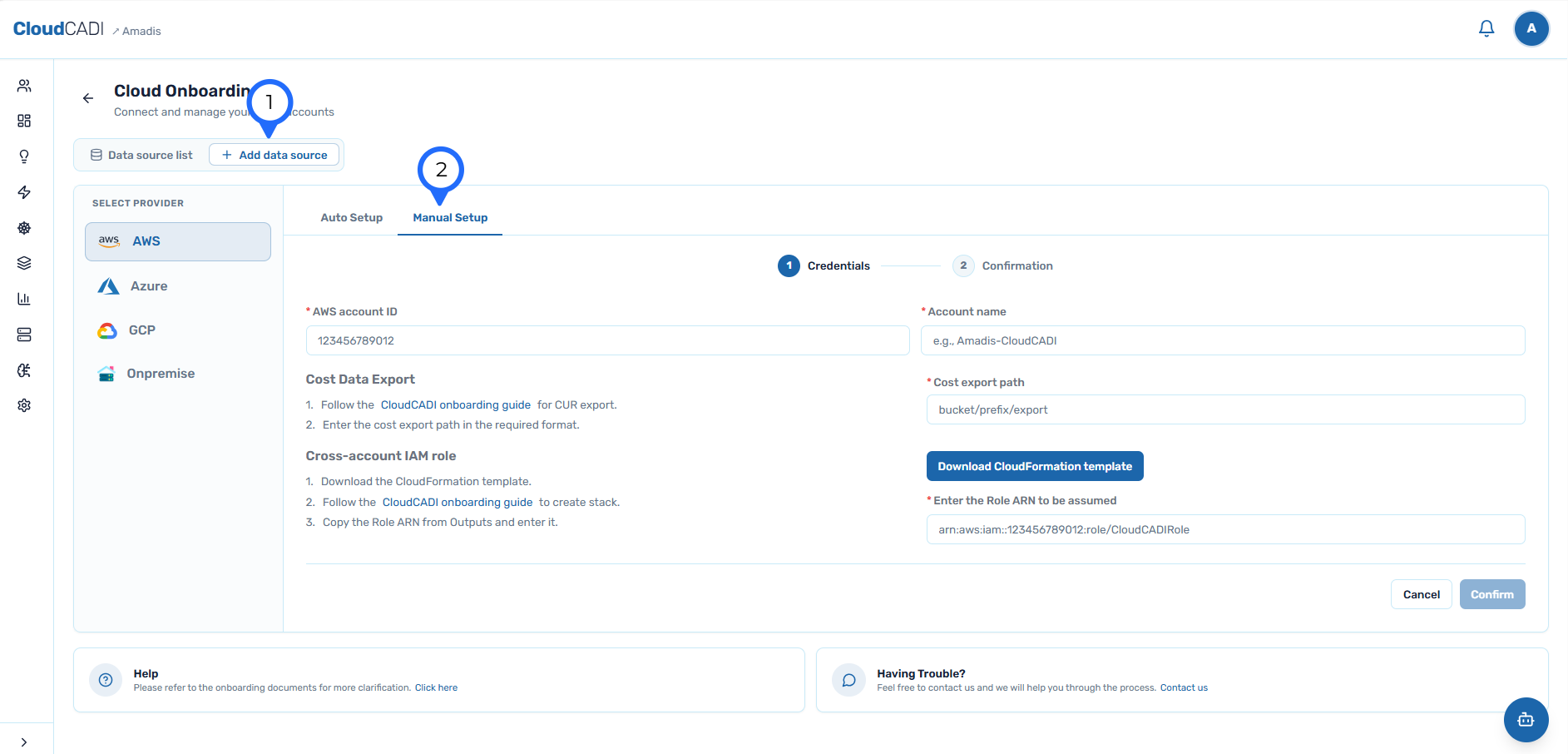
Task: Click the stacked layers sidebar icon
Action: click(x=24, y=263)
